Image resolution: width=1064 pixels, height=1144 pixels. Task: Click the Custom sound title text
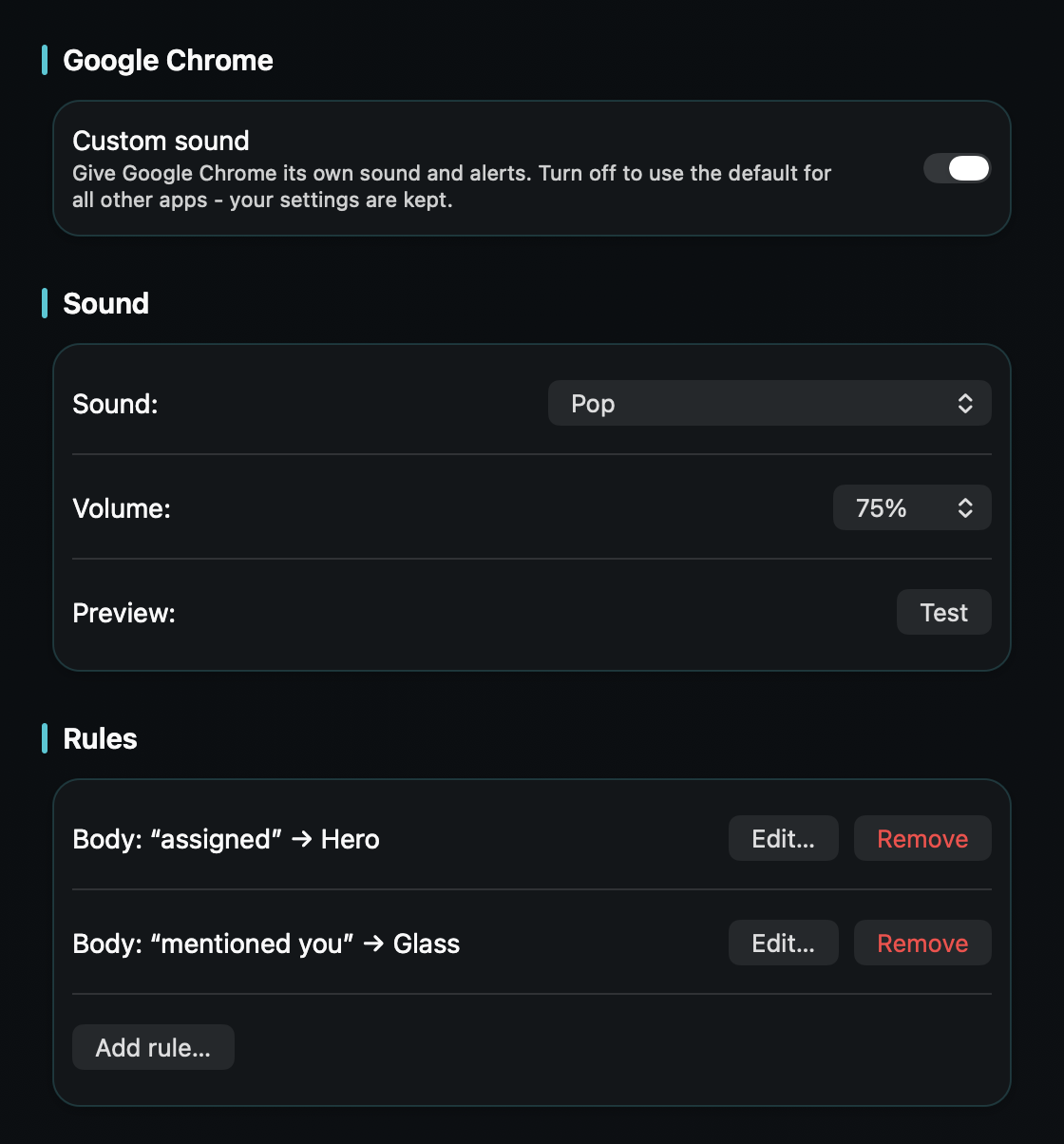[161, 141]
